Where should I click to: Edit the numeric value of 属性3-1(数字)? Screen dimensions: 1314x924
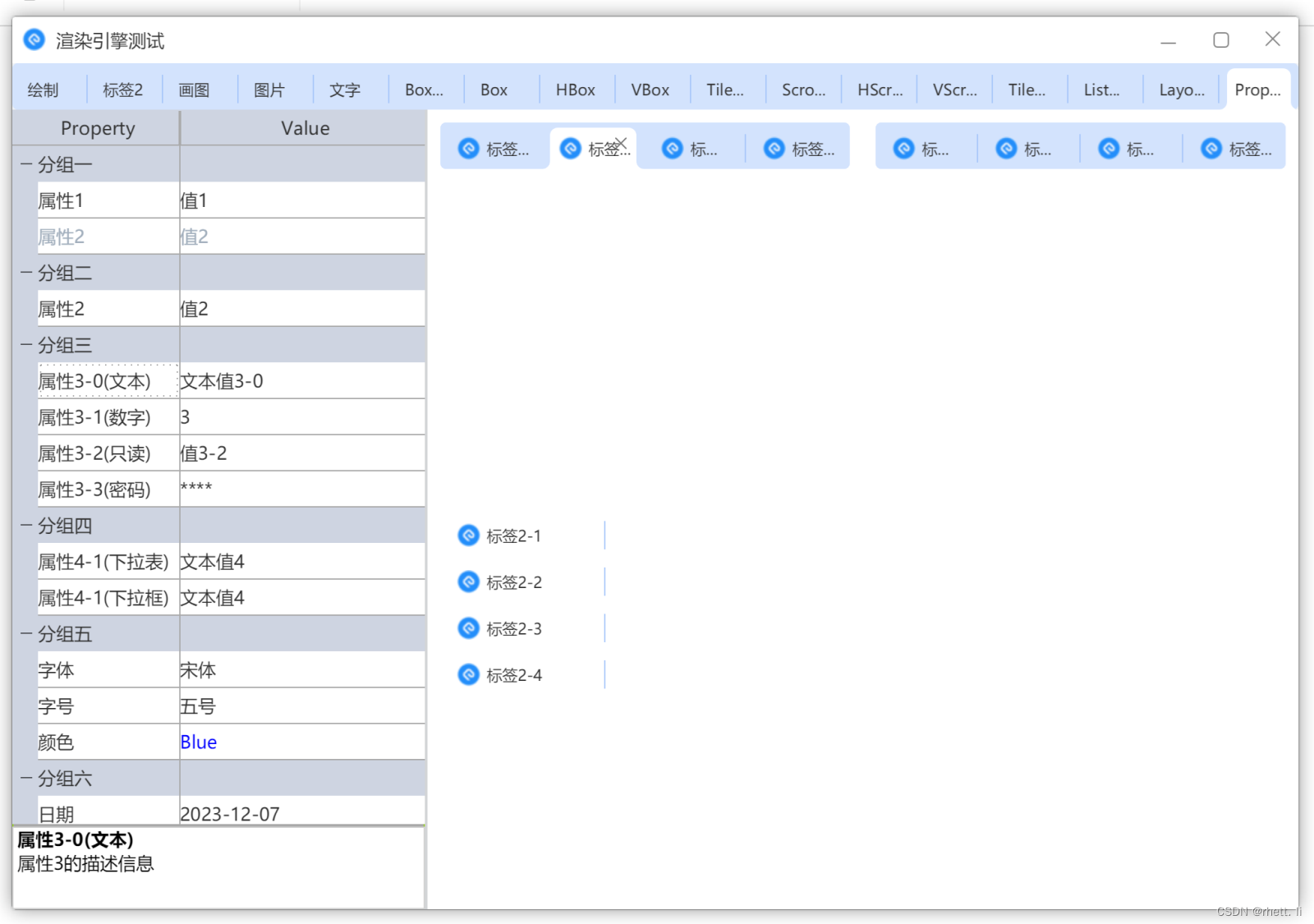pos(302,417)
